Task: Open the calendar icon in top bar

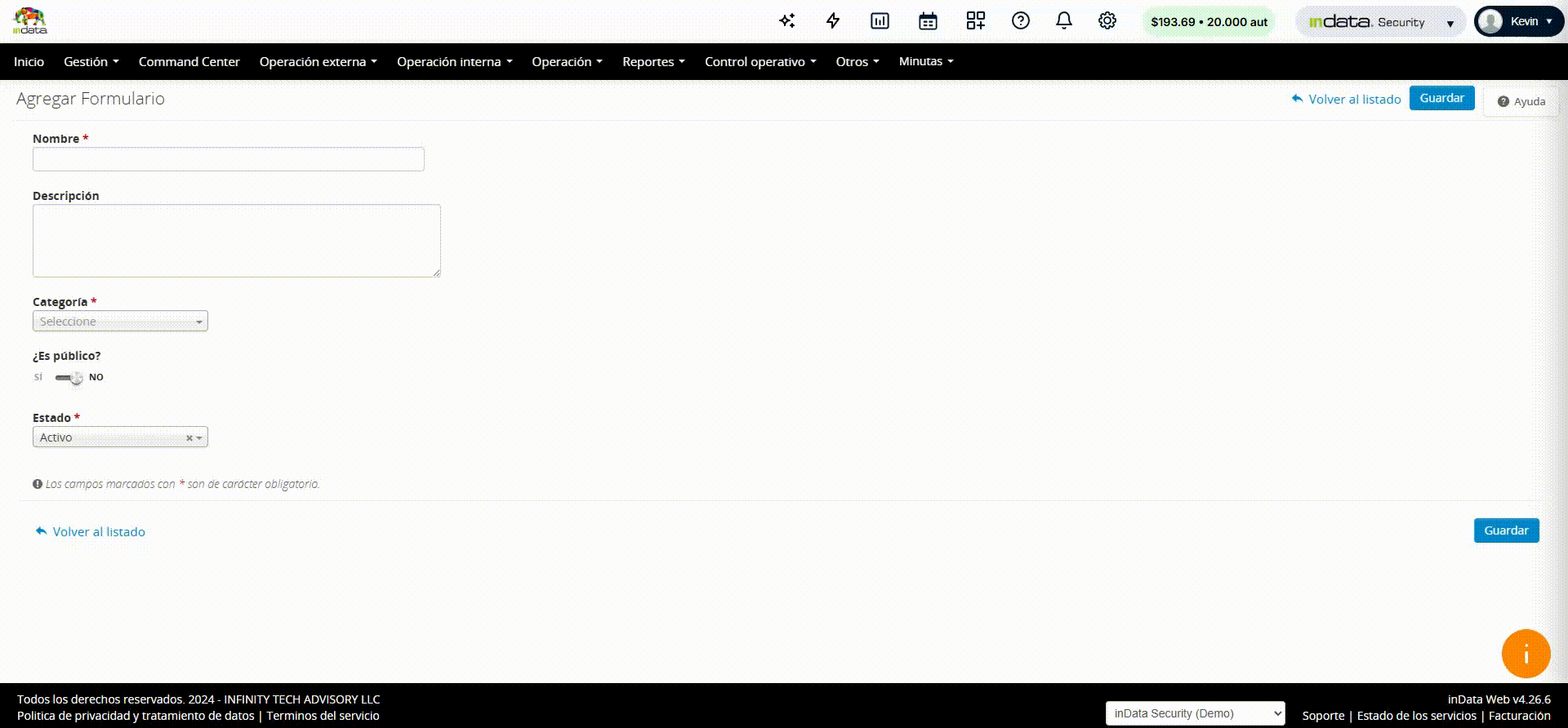Action: 928,21
